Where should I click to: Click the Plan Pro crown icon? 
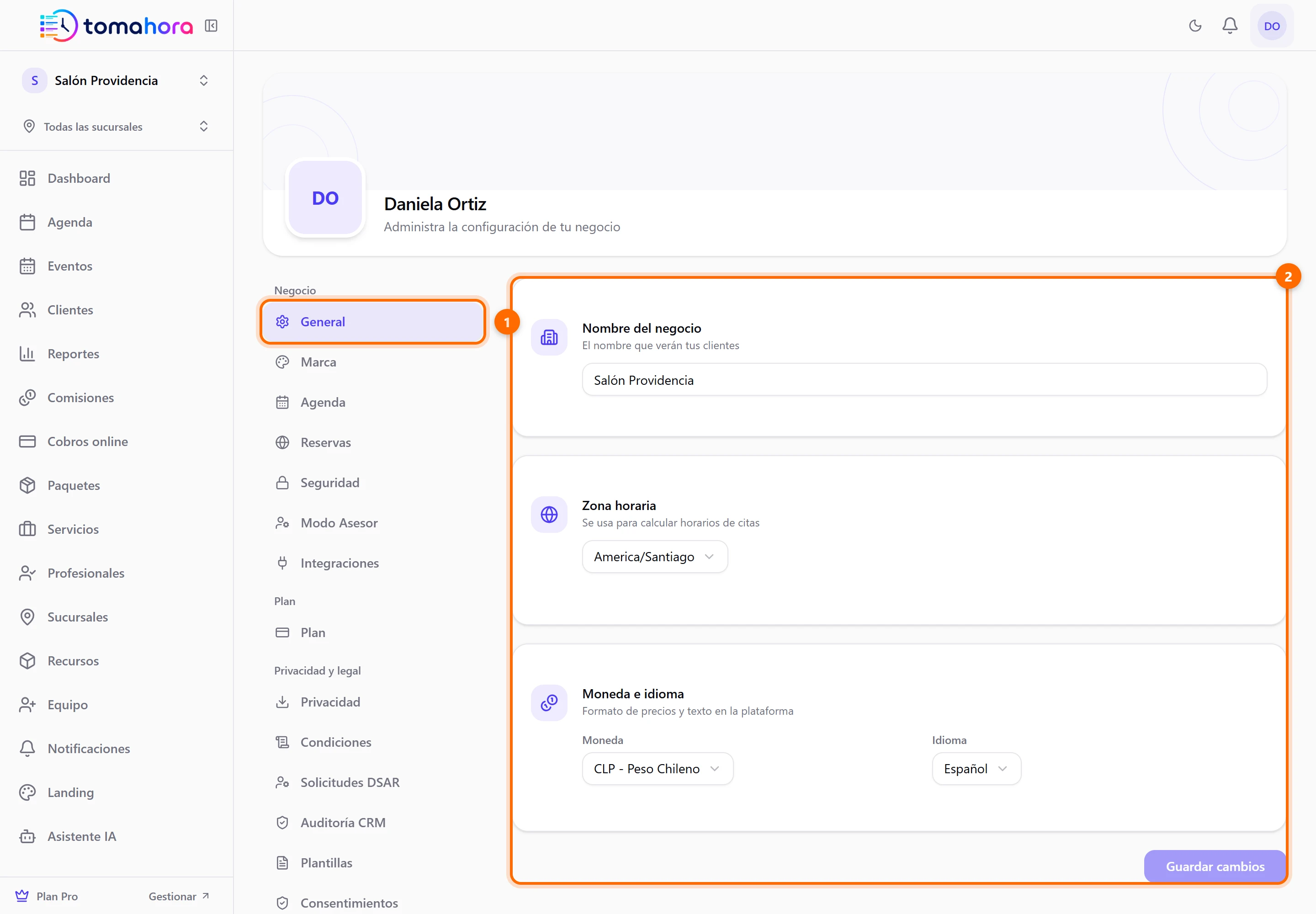pos(22,896)
